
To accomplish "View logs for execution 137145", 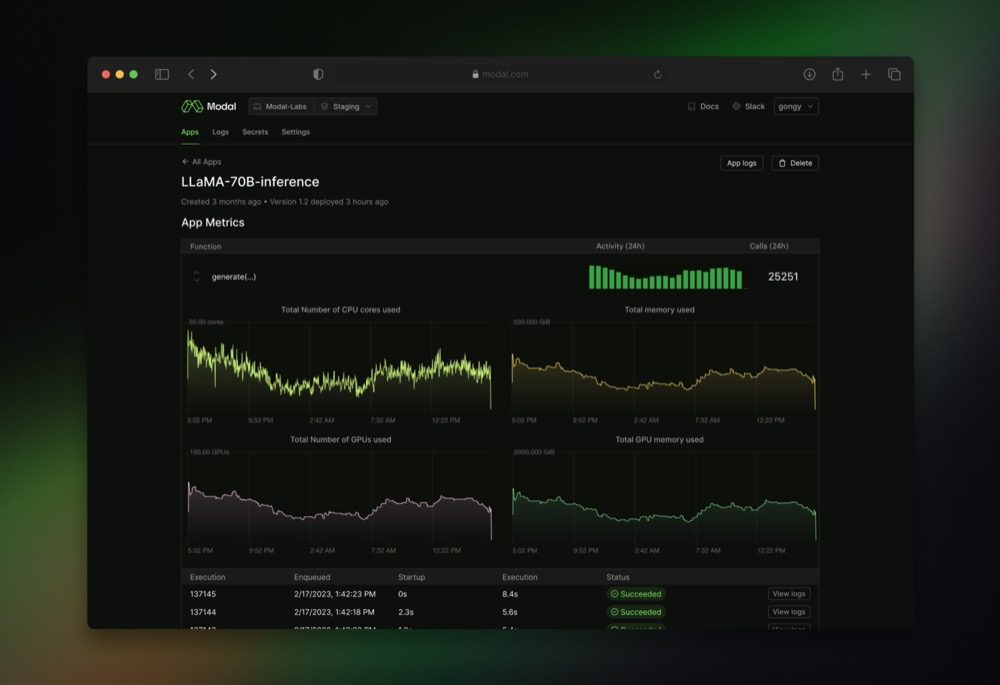I will [x=788, y=594].
